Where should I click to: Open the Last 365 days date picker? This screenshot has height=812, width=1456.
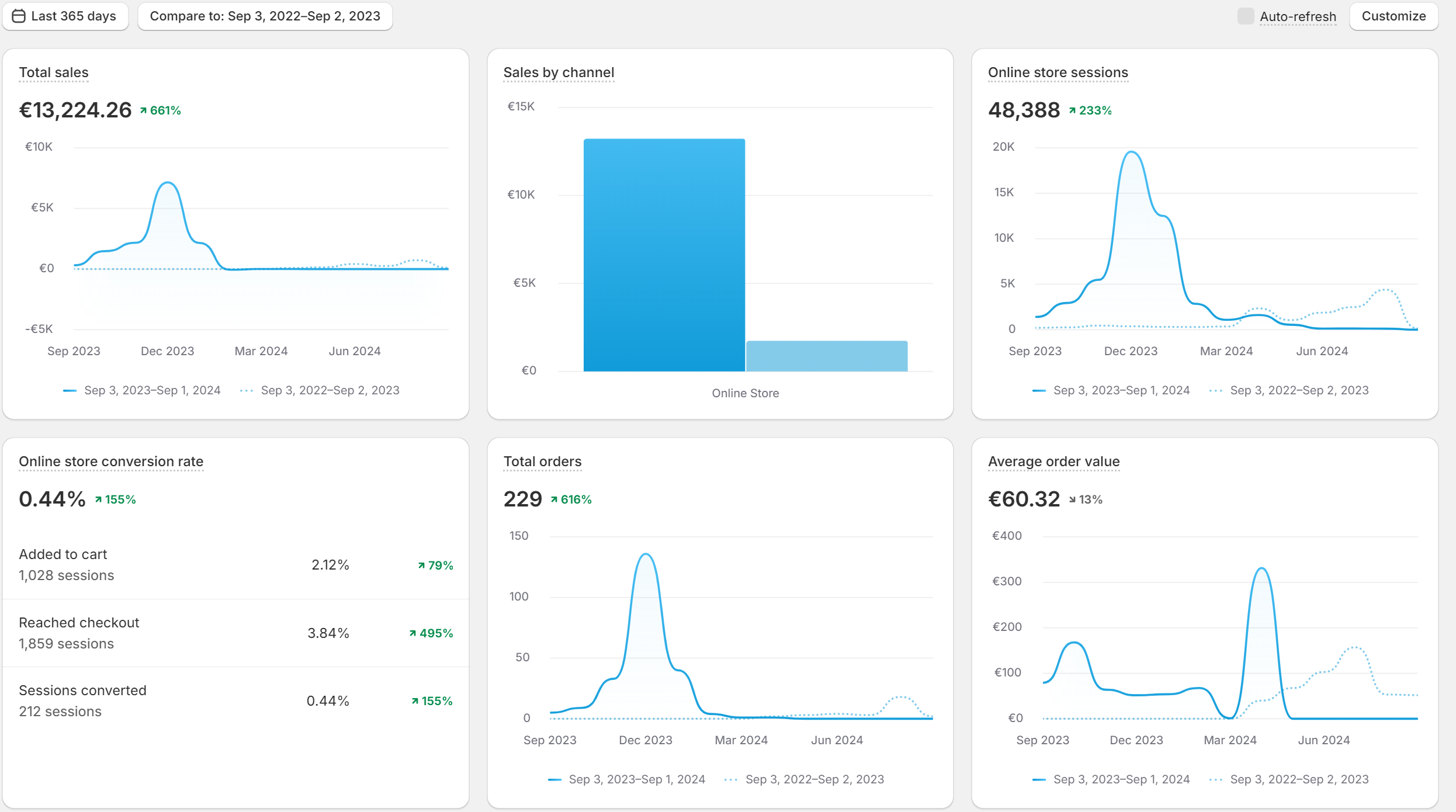(x=65, y=16)
